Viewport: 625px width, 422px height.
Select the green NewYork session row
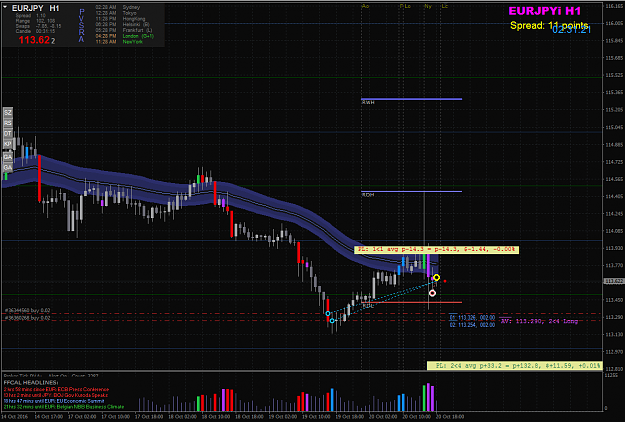pyautogui.click(x=119, y=41)
